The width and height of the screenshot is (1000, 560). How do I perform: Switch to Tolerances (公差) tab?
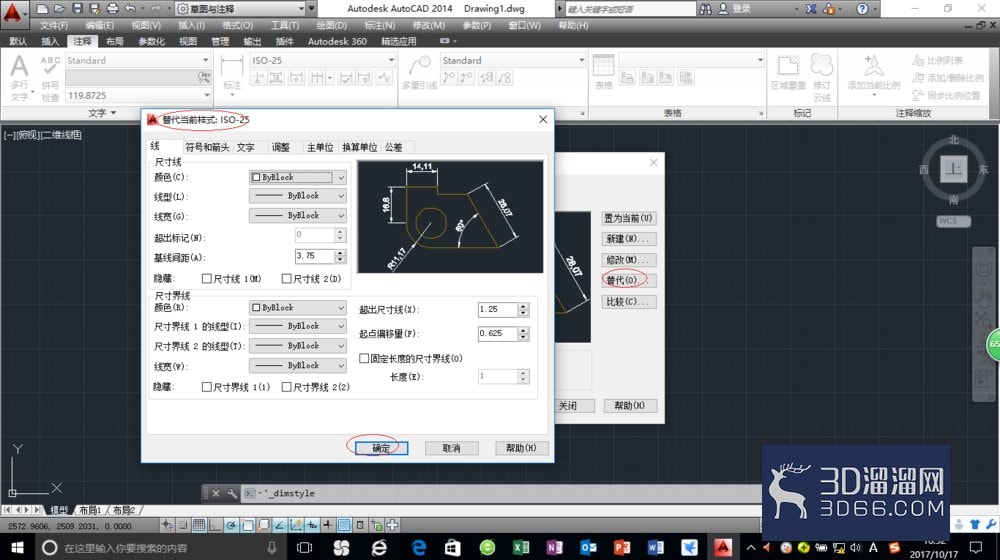point(393,147)
